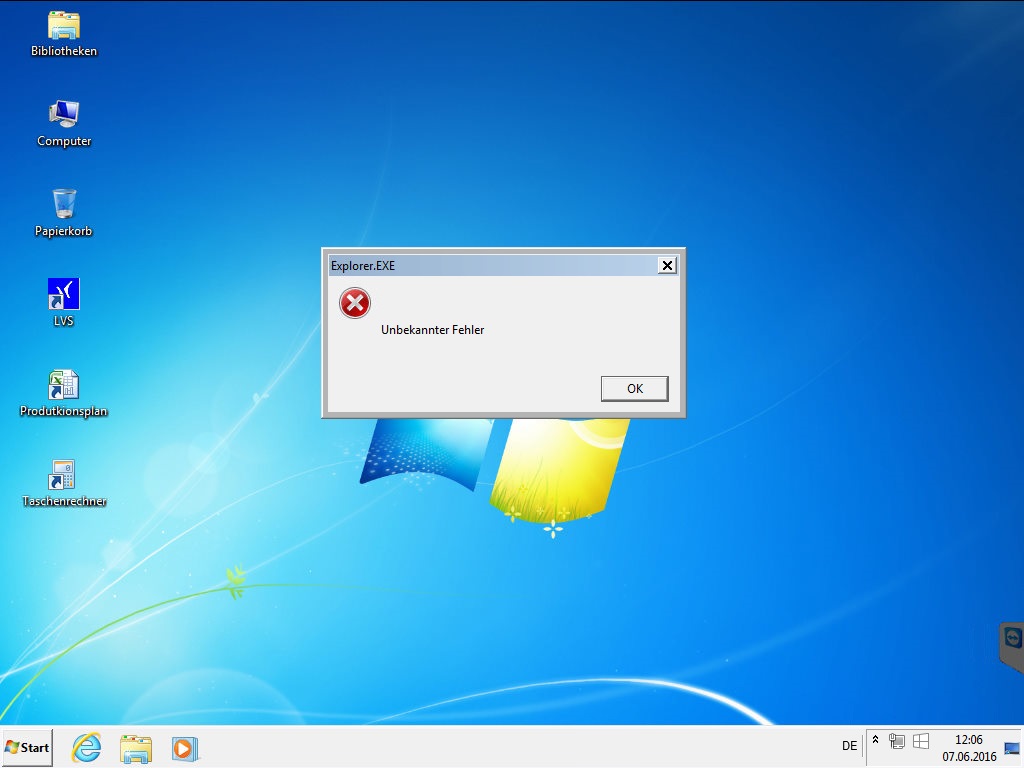Select the Computer desktop icon
This screenshot has height=768, width=1024.
coord(63,124)
